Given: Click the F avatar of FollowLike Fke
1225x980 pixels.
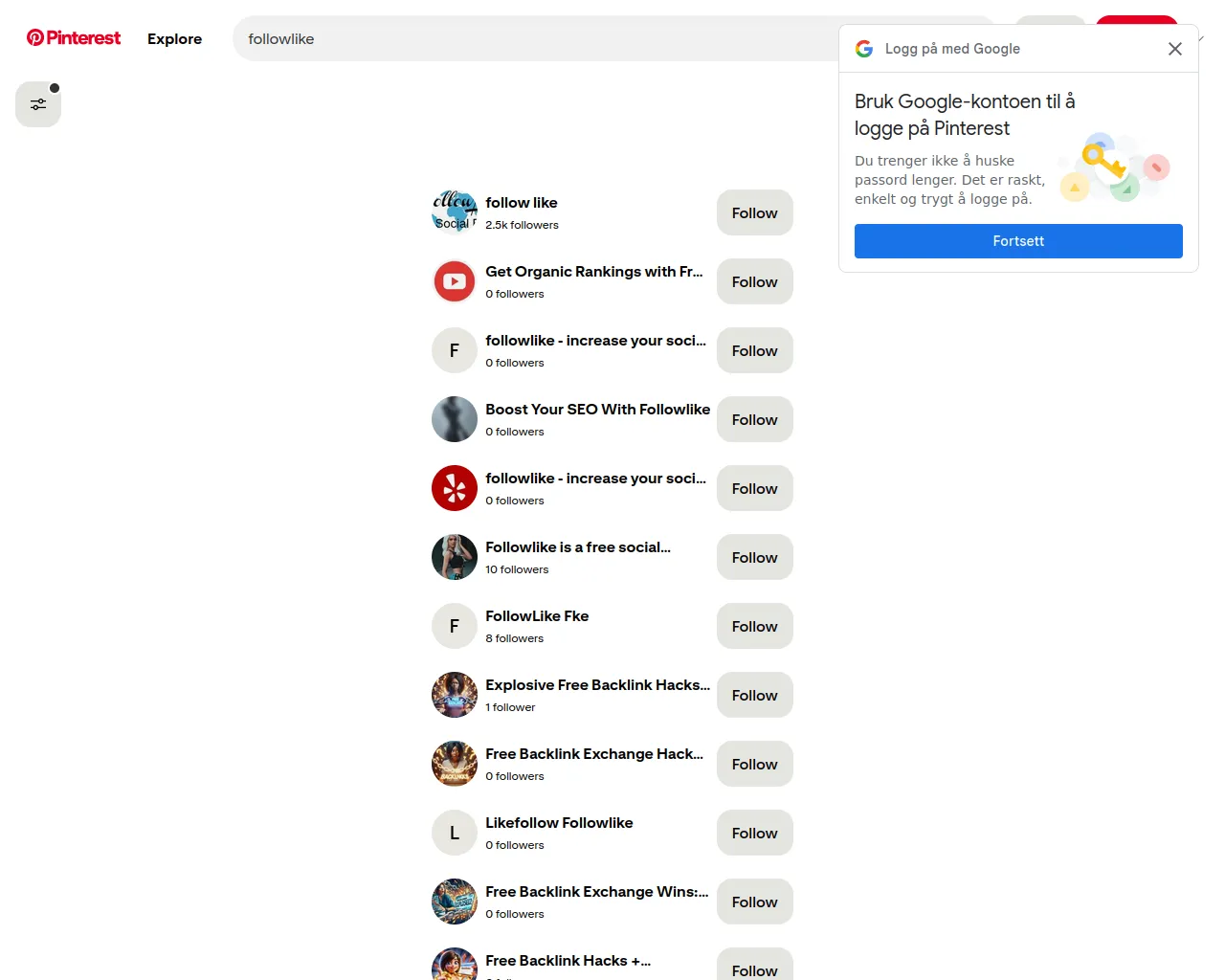Looking at the screenshot, I should click(x=455, y=626).
